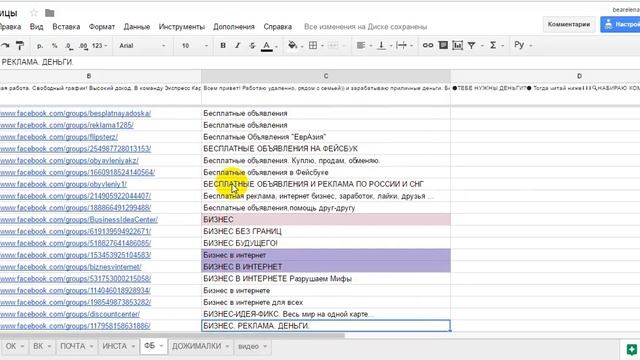Click the fill color bucket icon

pos(292,45)
